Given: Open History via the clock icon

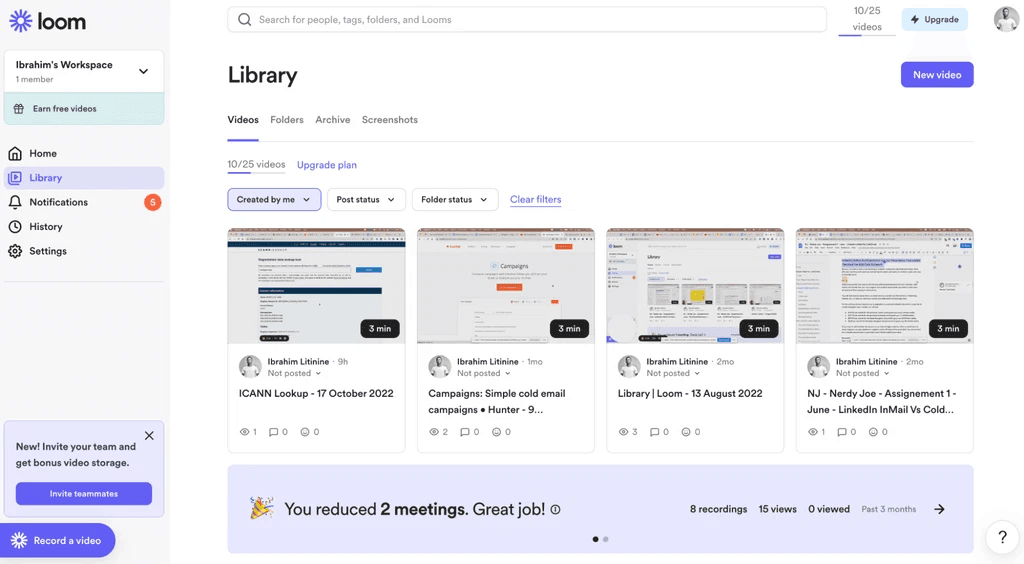Looking at the screenshot, I should click(x=15, y=227).
